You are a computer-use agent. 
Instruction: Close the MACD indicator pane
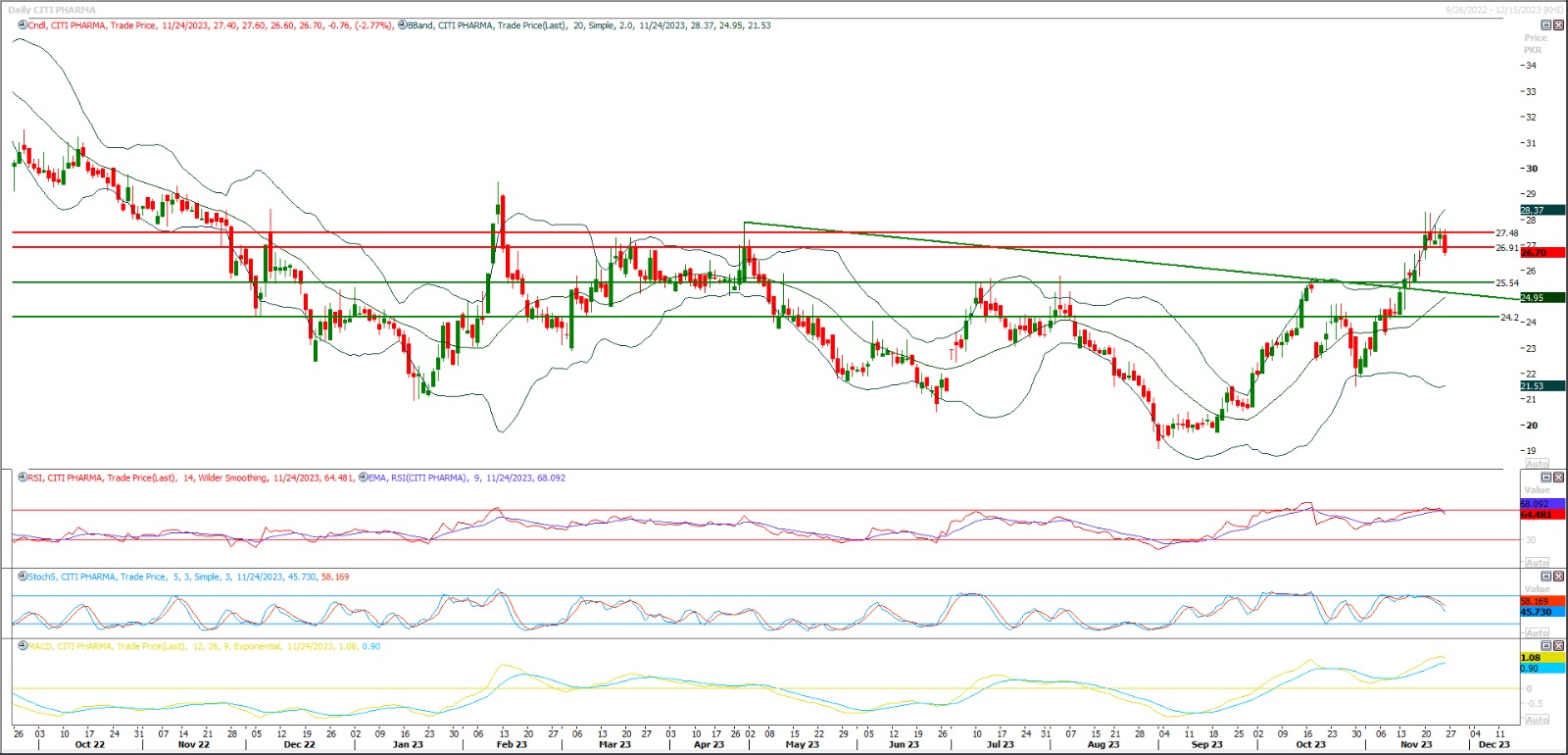point(1558,646)
